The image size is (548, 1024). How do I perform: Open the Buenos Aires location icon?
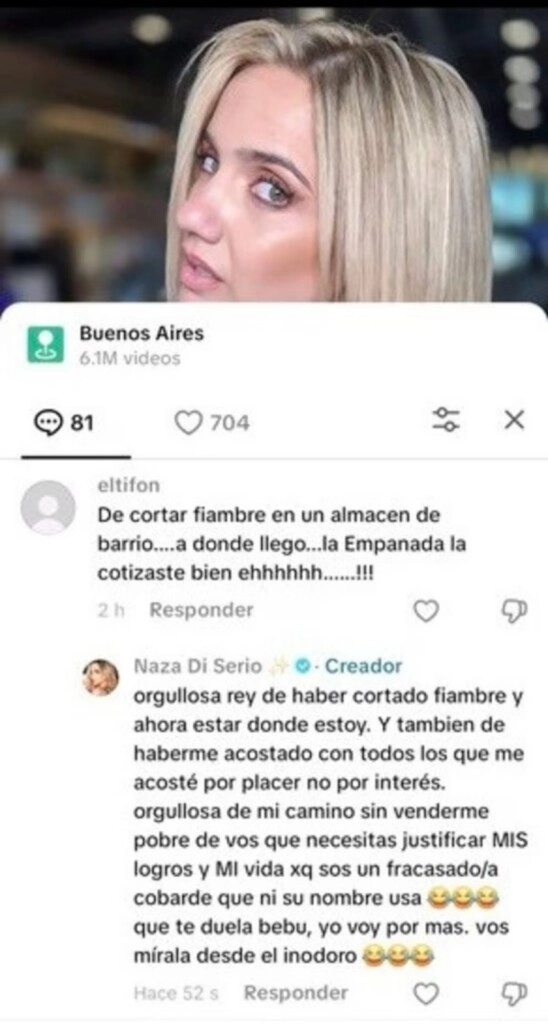click(x=46, y=344)
